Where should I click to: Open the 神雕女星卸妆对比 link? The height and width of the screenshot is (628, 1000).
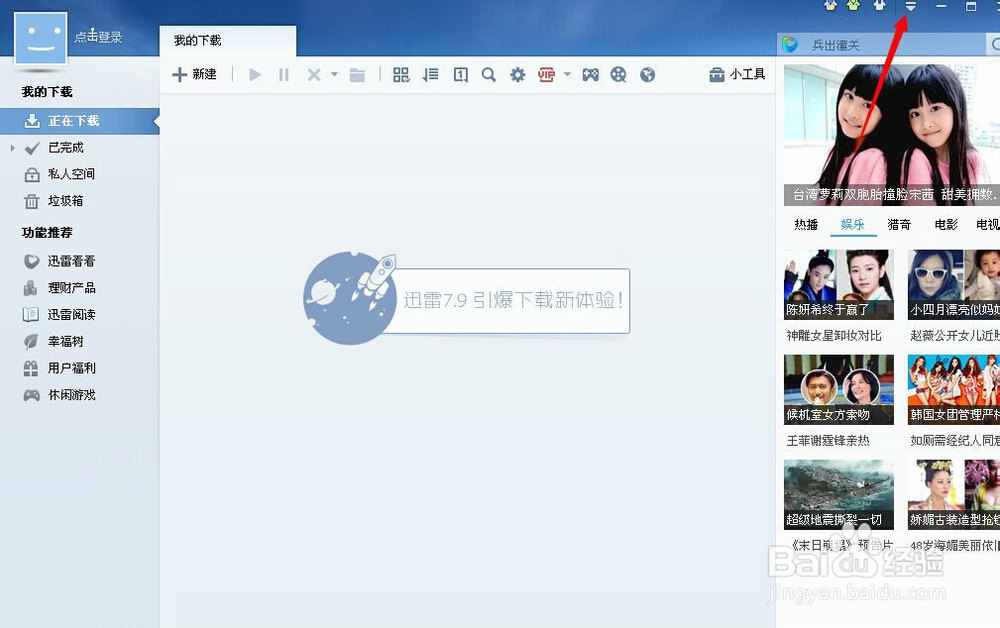click(834, 335)
